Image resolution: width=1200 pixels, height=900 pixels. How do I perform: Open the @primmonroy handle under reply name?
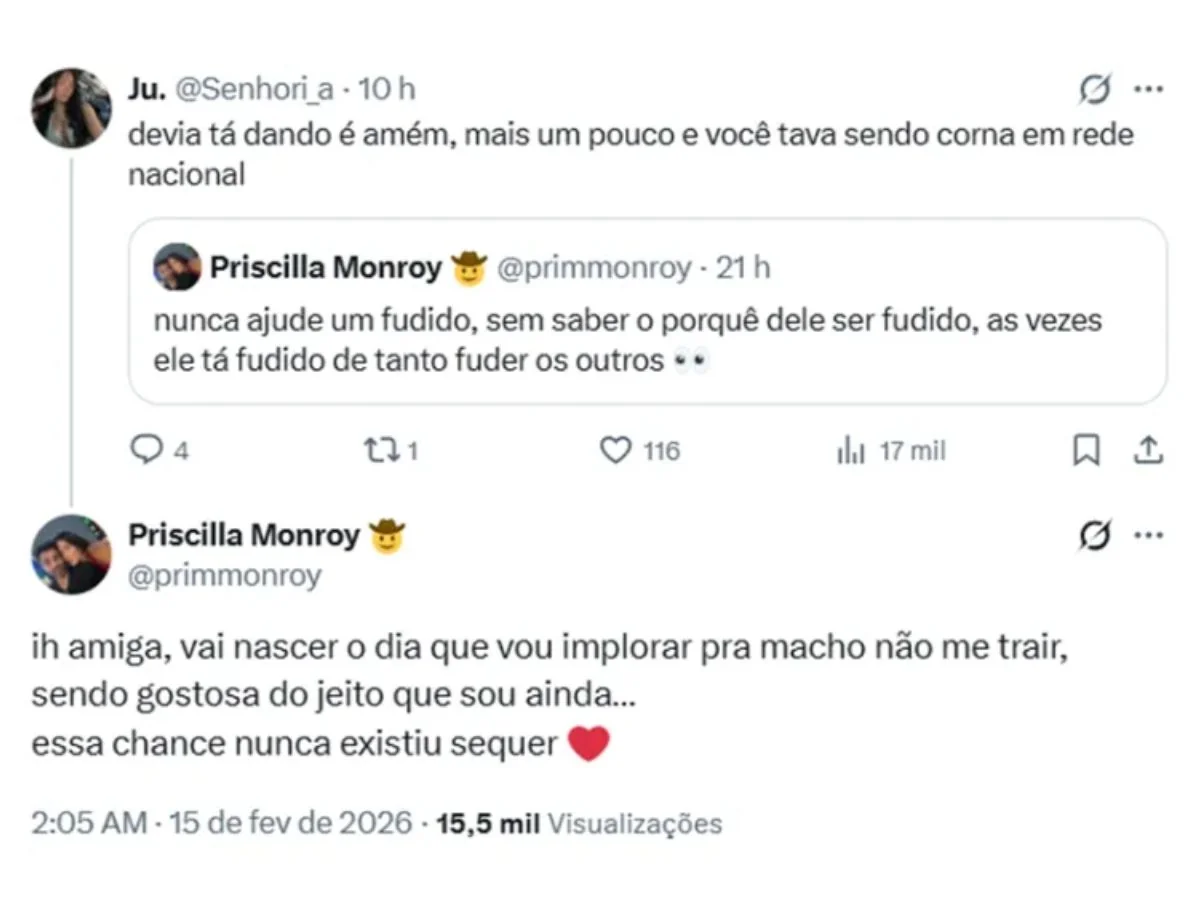coord(225,576)
